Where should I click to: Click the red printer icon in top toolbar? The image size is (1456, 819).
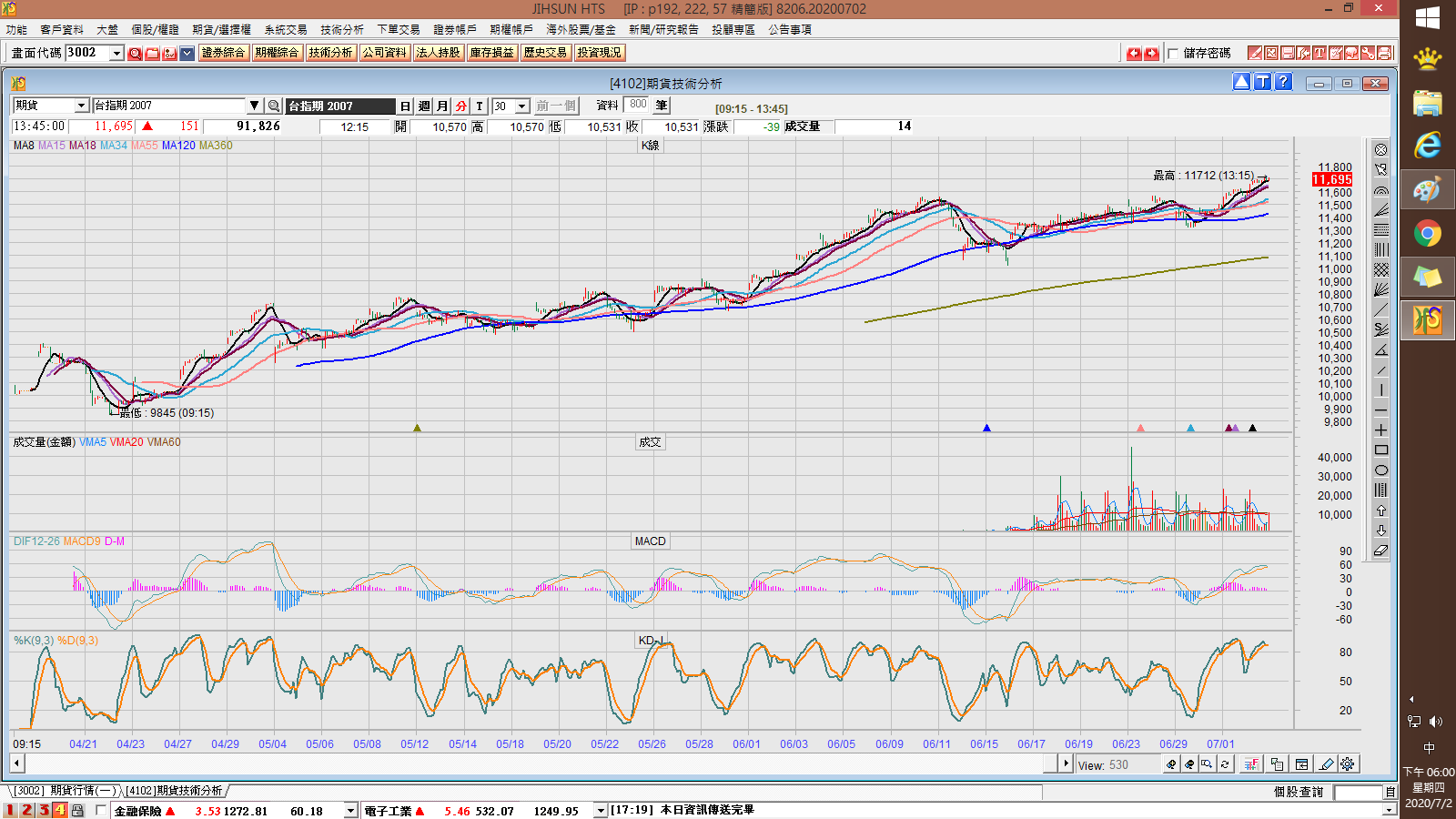(1385, 53)
